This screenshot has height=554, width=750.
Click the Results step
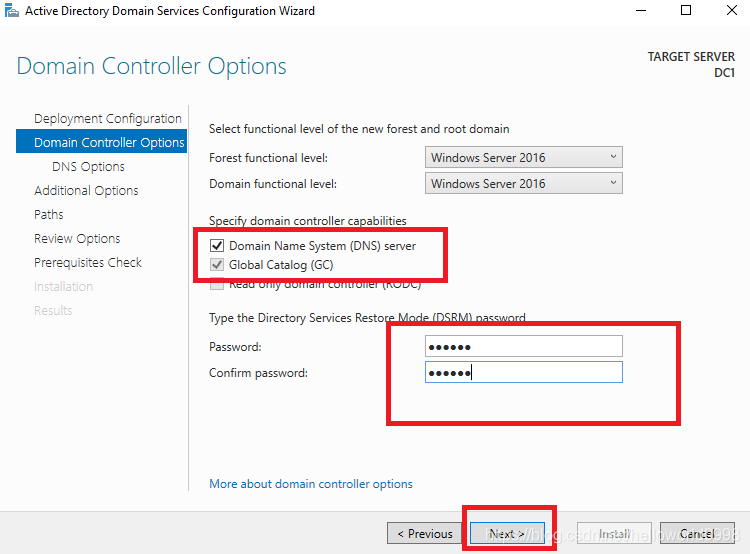click(x=53, y=310)
